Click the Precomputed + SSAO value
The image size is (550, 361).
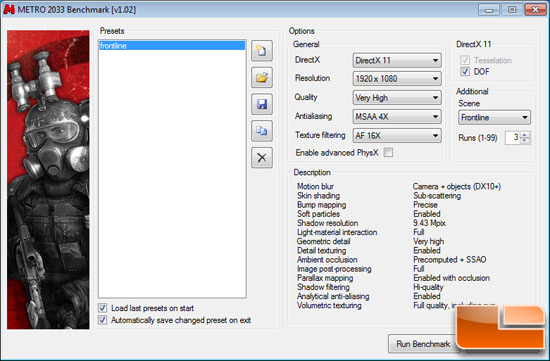[x=450, y=260]
